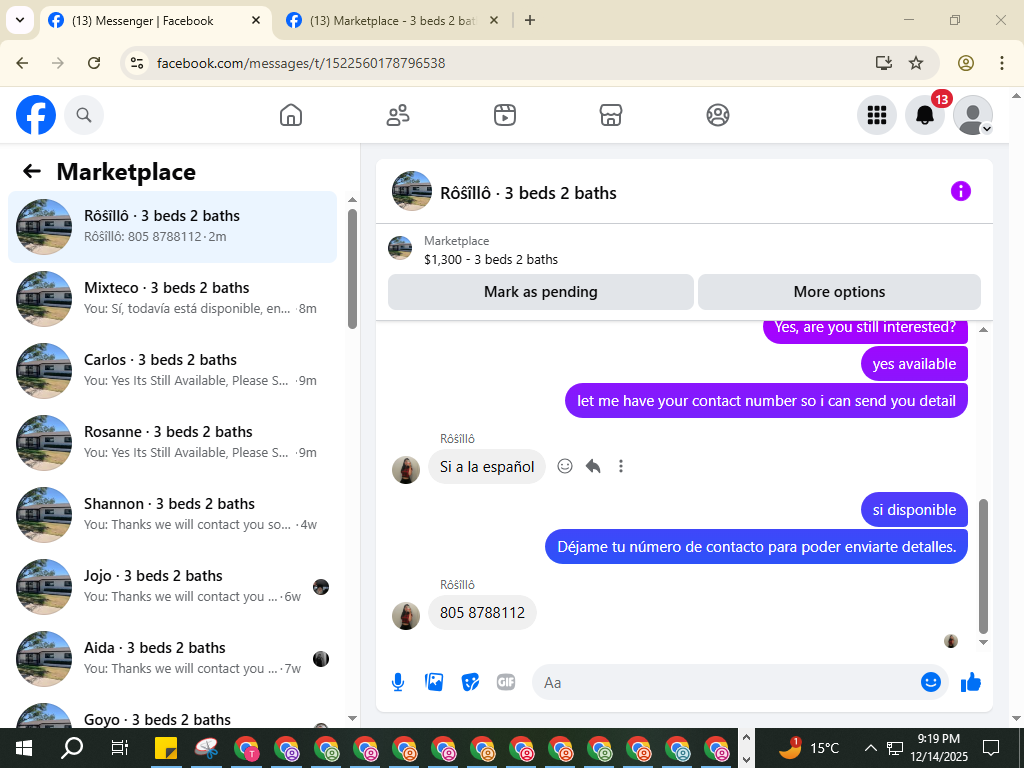Open the Reels video icon
The image size is (1024, 768).
[x=504, y=115]
